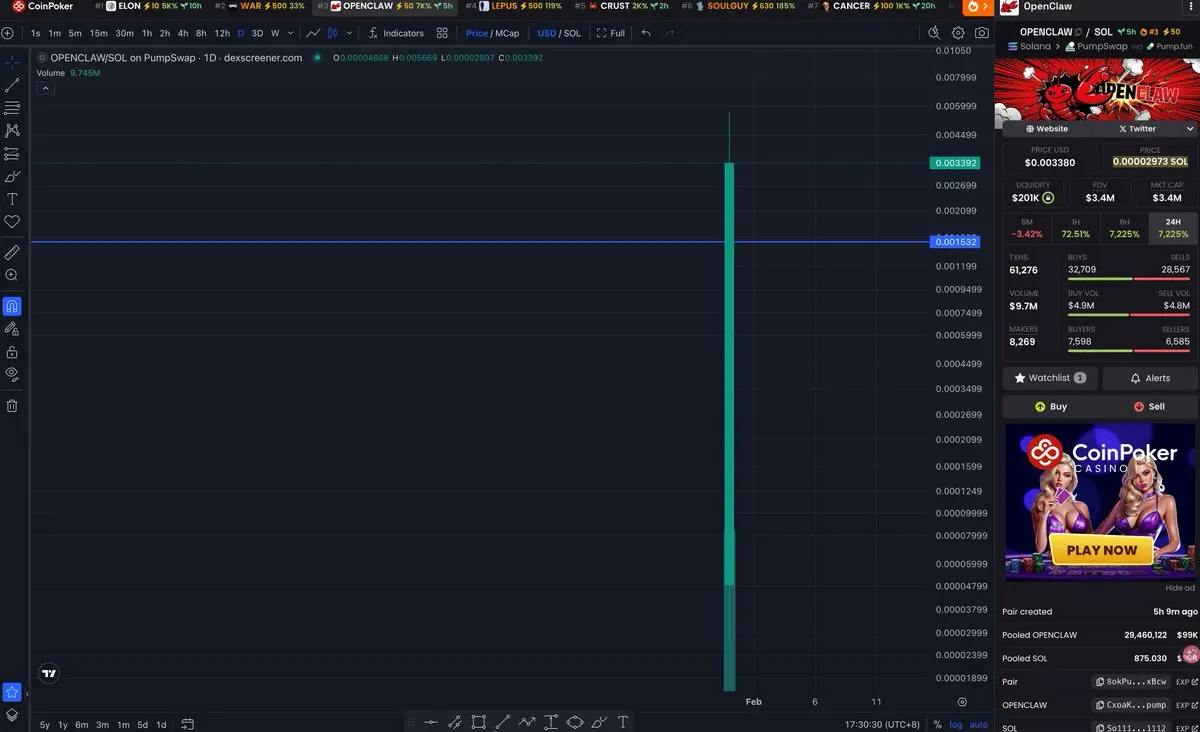Click the red Sell button
Image resolution: width=1200 pixels, height=732 pixels.
pyautogui.click(x=1149, y=406)
